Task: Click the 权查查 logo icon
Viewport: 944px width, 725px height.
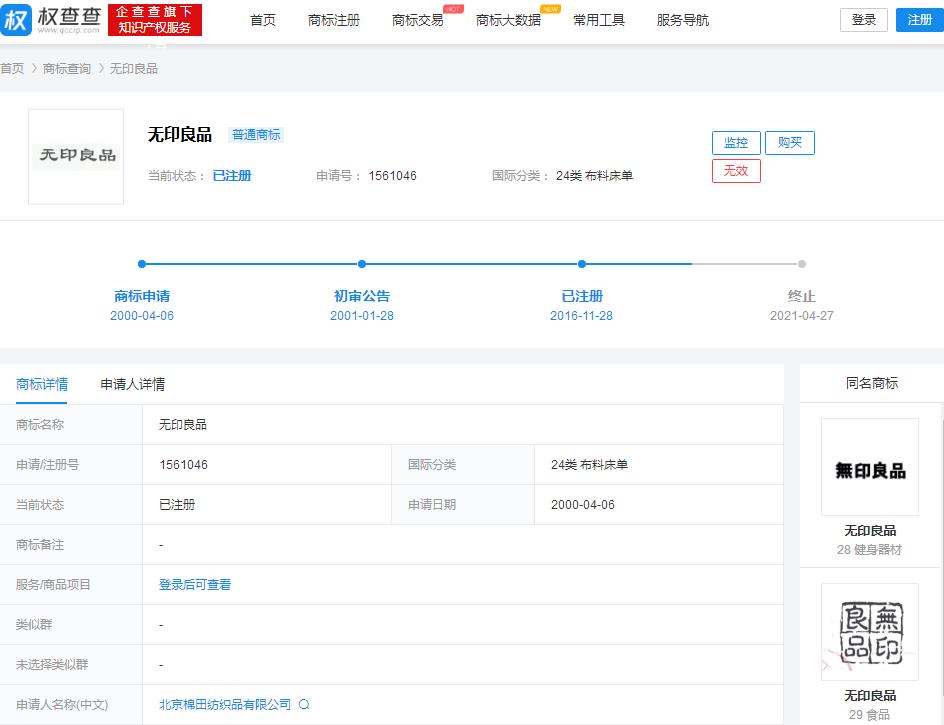Action: click(16, 19)
